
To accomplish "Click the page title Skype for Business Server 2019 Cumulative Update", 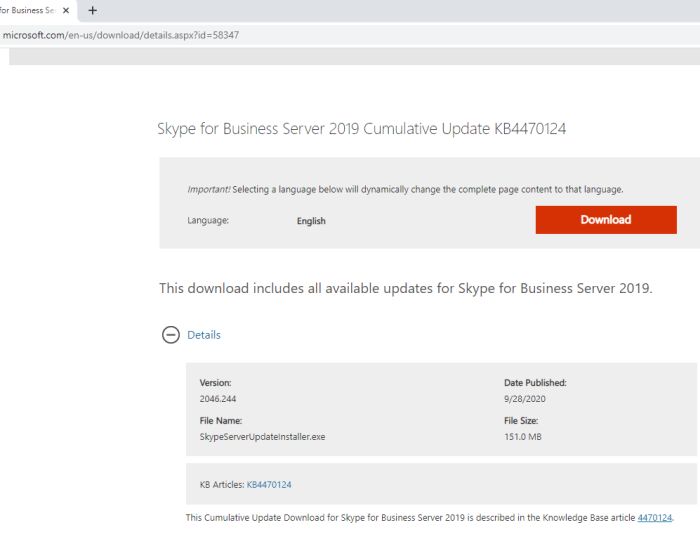I will (x=362, y=129).
